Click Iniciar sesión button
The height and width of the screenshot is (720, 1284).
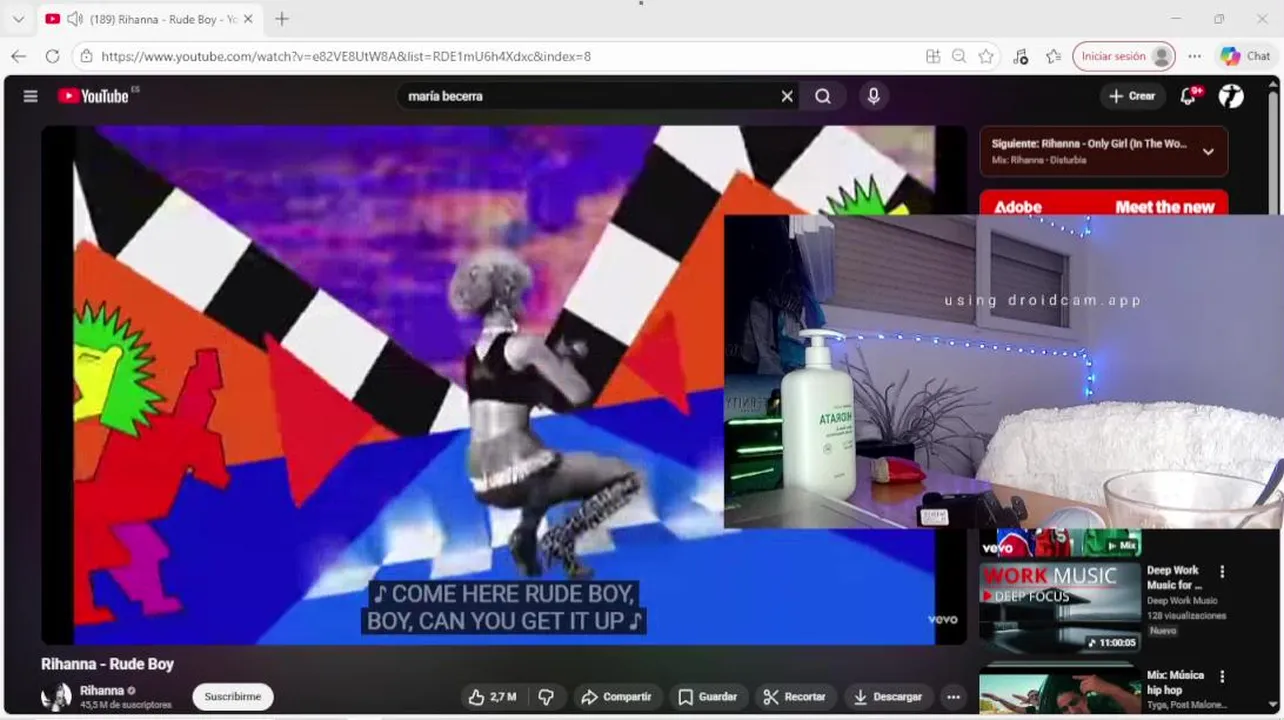[1124, 56]
